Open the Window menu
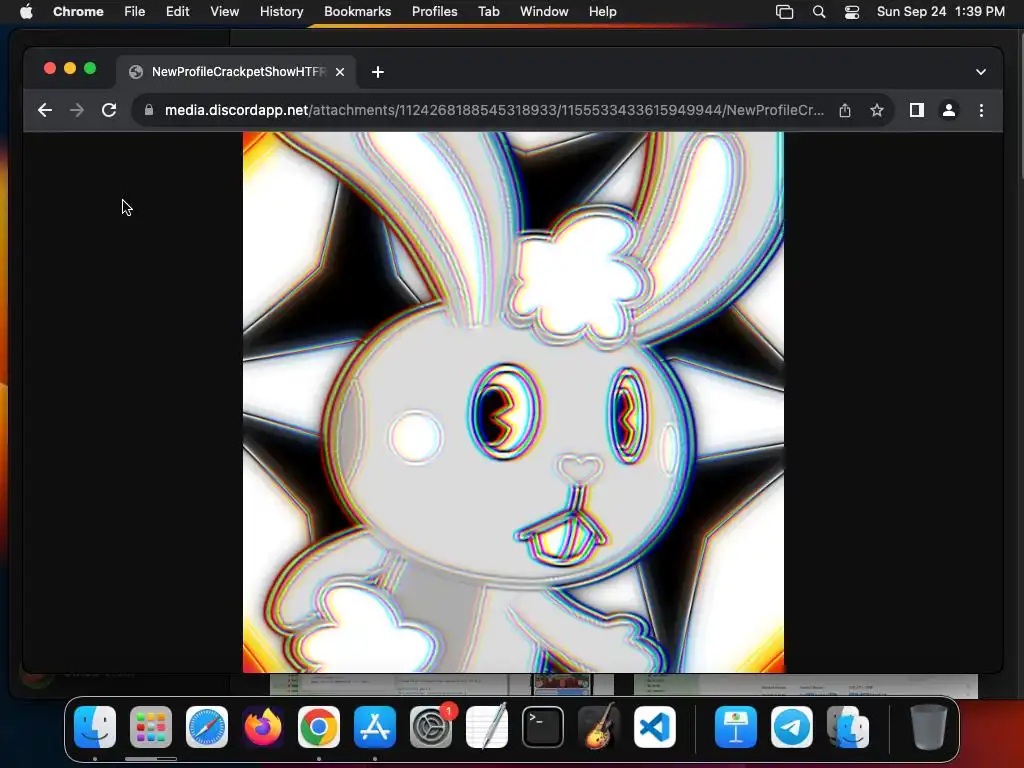The width and height of the screenshot is (1024, 768). (x=544, y=12)
